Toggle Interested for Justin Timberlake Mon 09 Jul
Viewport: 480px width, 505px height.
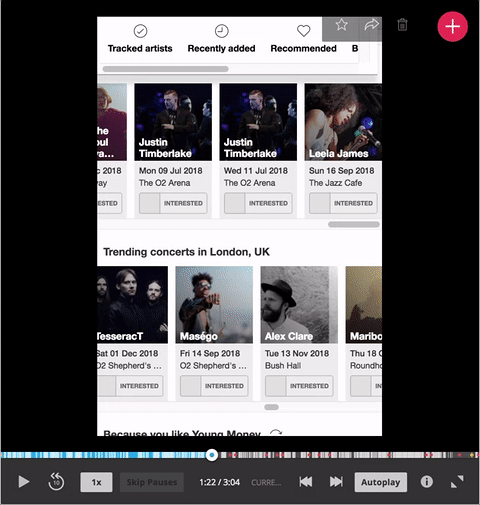point(173,203)
